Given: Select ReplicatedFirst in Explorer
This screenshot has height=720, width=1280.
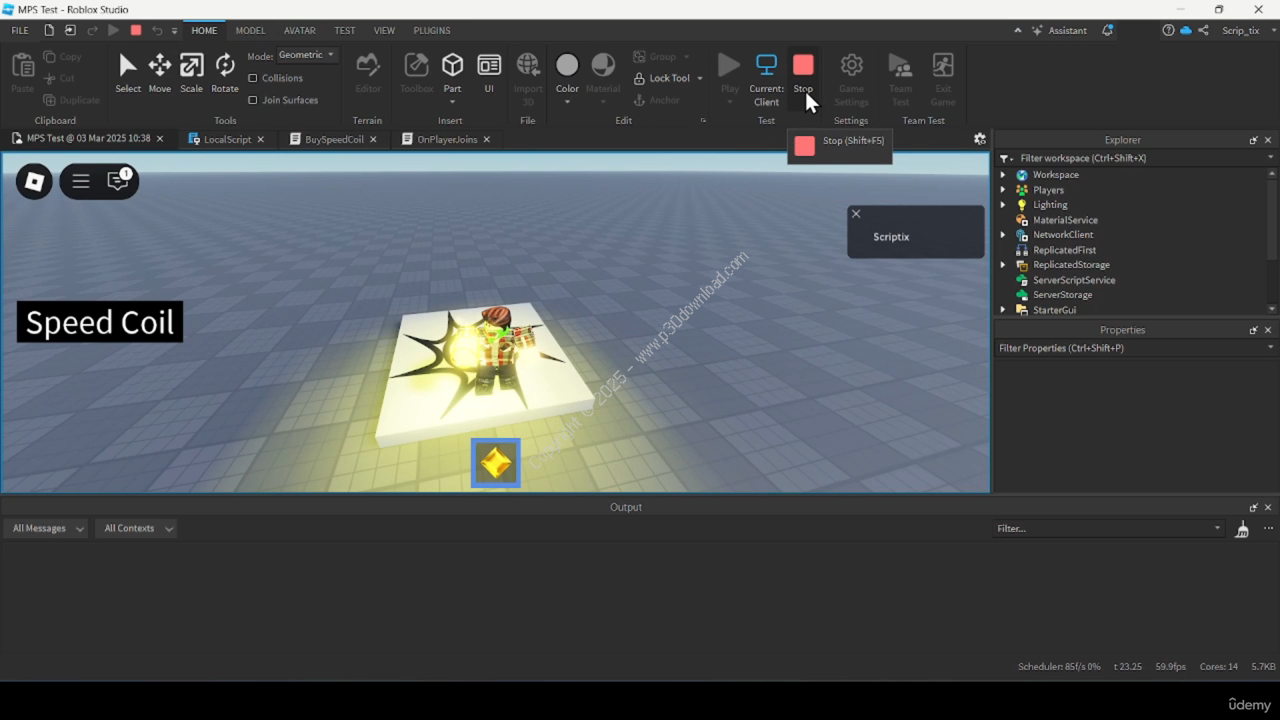Looking at the screenshot, I should point(1064,250).
